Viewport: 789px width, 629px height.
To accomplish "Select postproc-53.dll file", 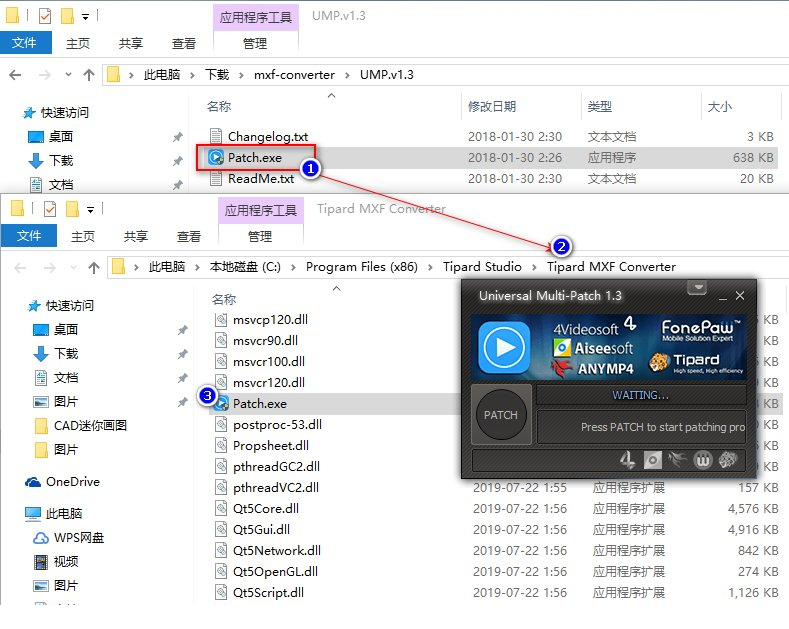I will point(277,425).
